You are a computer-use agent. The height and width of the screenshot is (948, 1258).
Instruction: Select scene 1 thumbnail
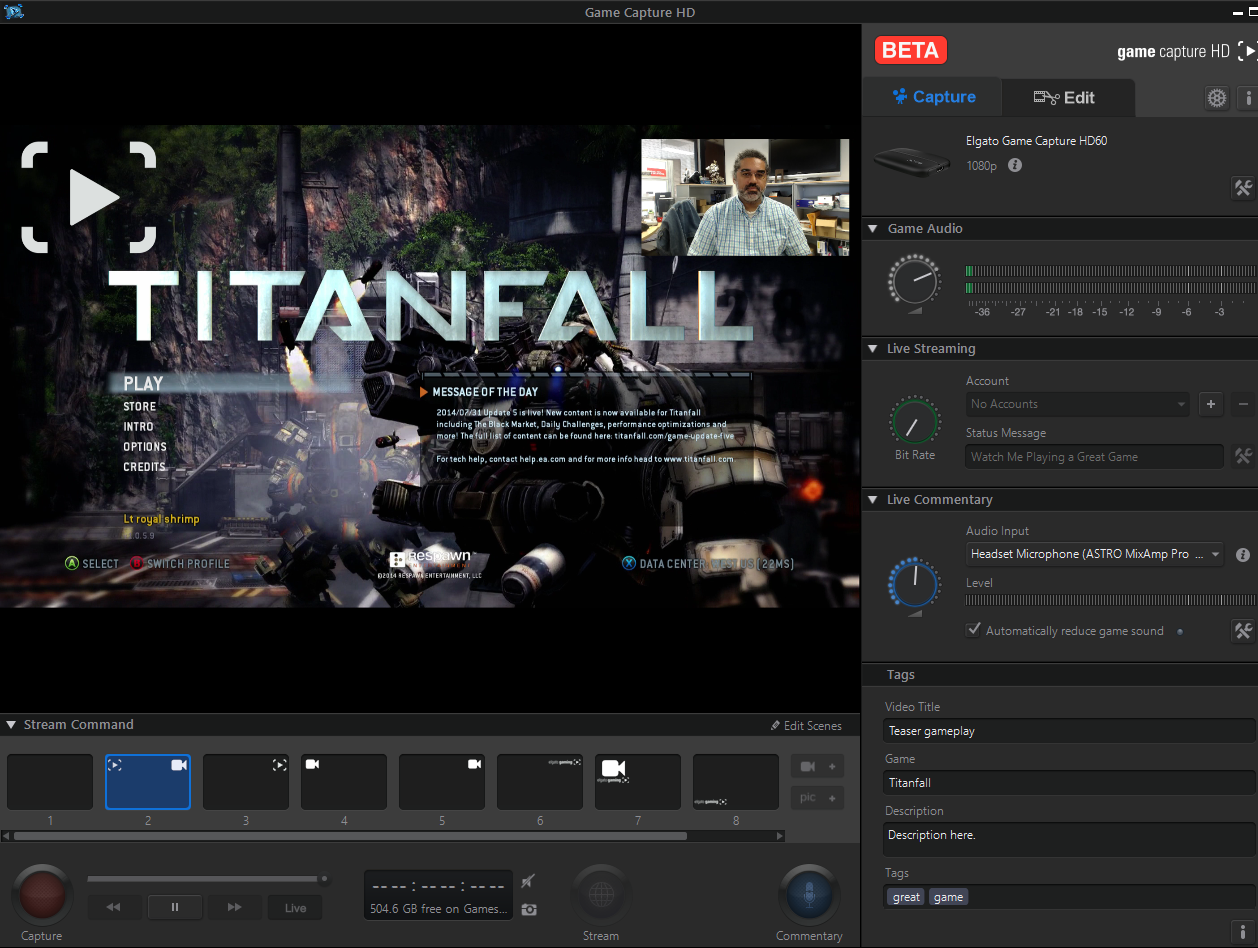pyautogui.click(x=50, y=782)
